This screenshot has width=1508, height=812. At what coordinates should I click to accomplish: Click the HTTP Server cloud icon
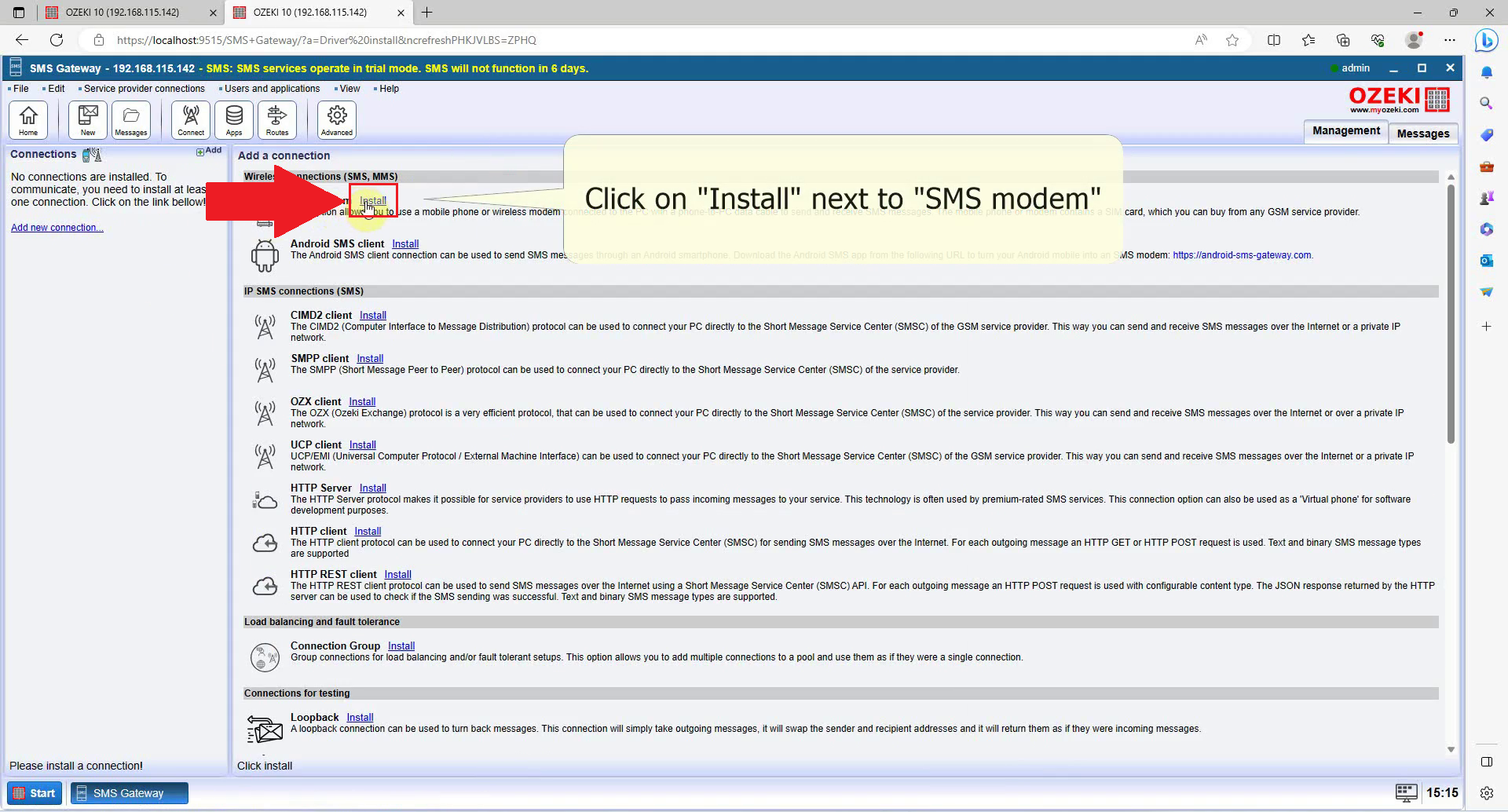coord(265,499)
